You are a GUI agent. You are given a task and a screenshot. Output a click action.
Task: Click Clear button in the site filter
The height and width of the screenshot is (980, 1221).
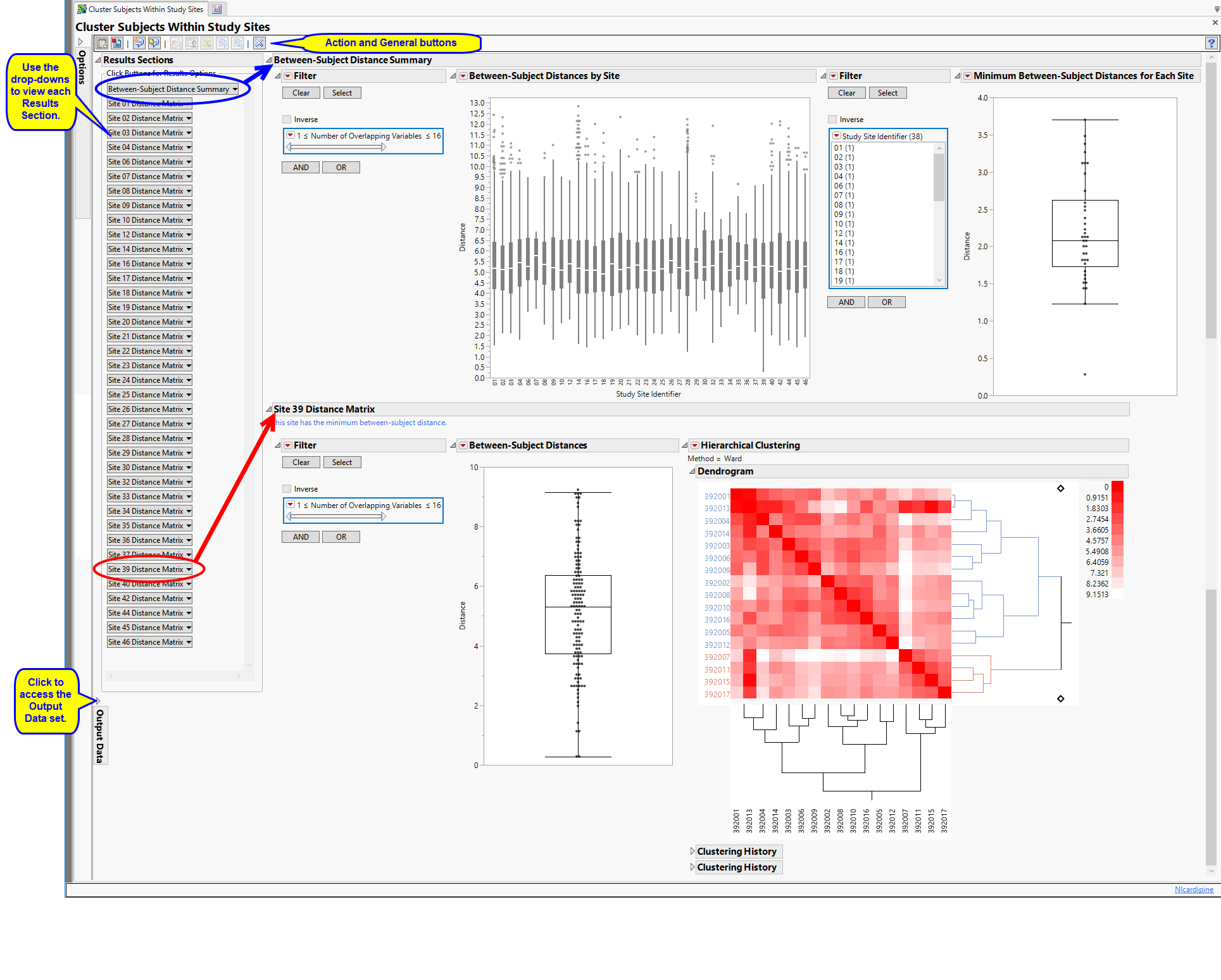click(x=846, y=93)
